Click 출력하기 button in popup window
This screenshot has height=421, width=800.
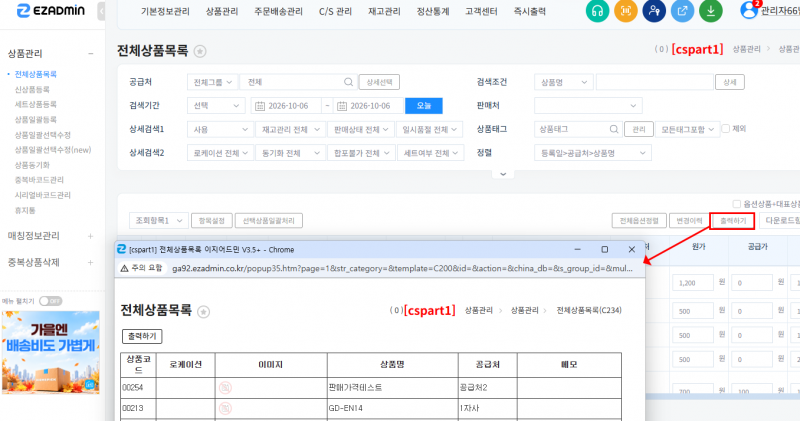point(142,336)
